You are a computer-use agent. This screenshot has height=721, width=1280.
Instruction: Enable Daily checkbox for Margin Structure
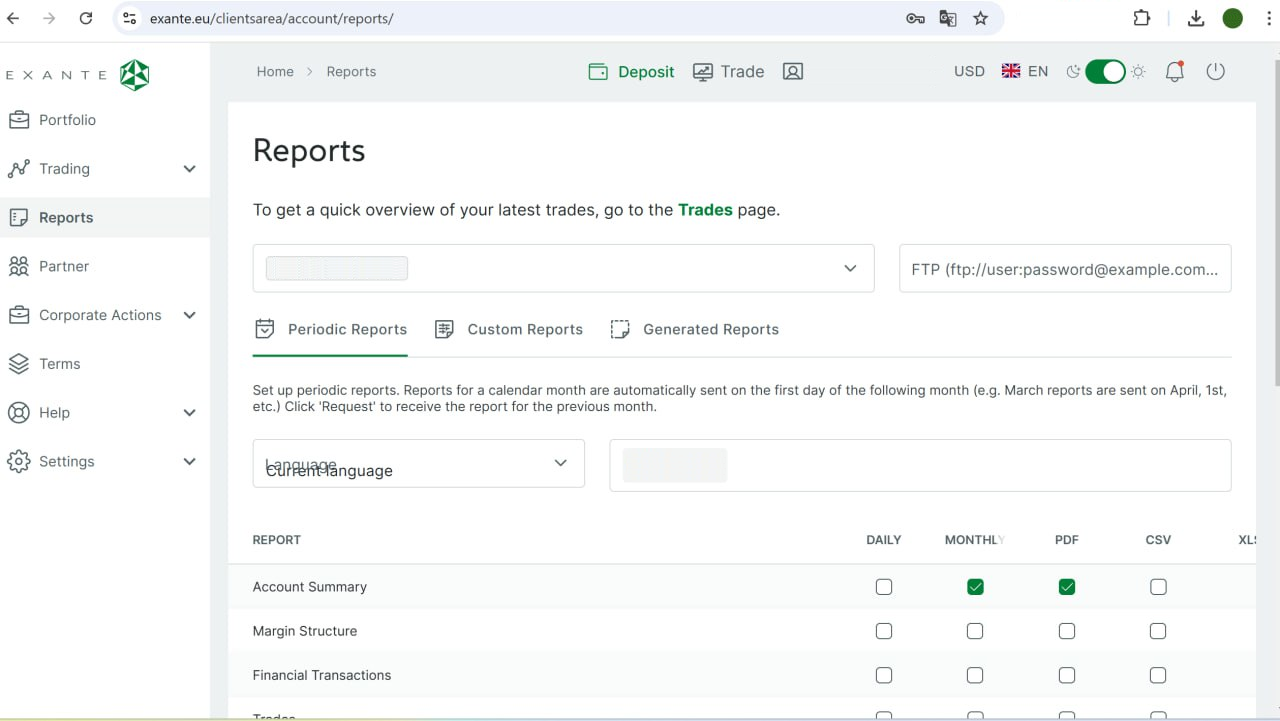pos(884,631)
